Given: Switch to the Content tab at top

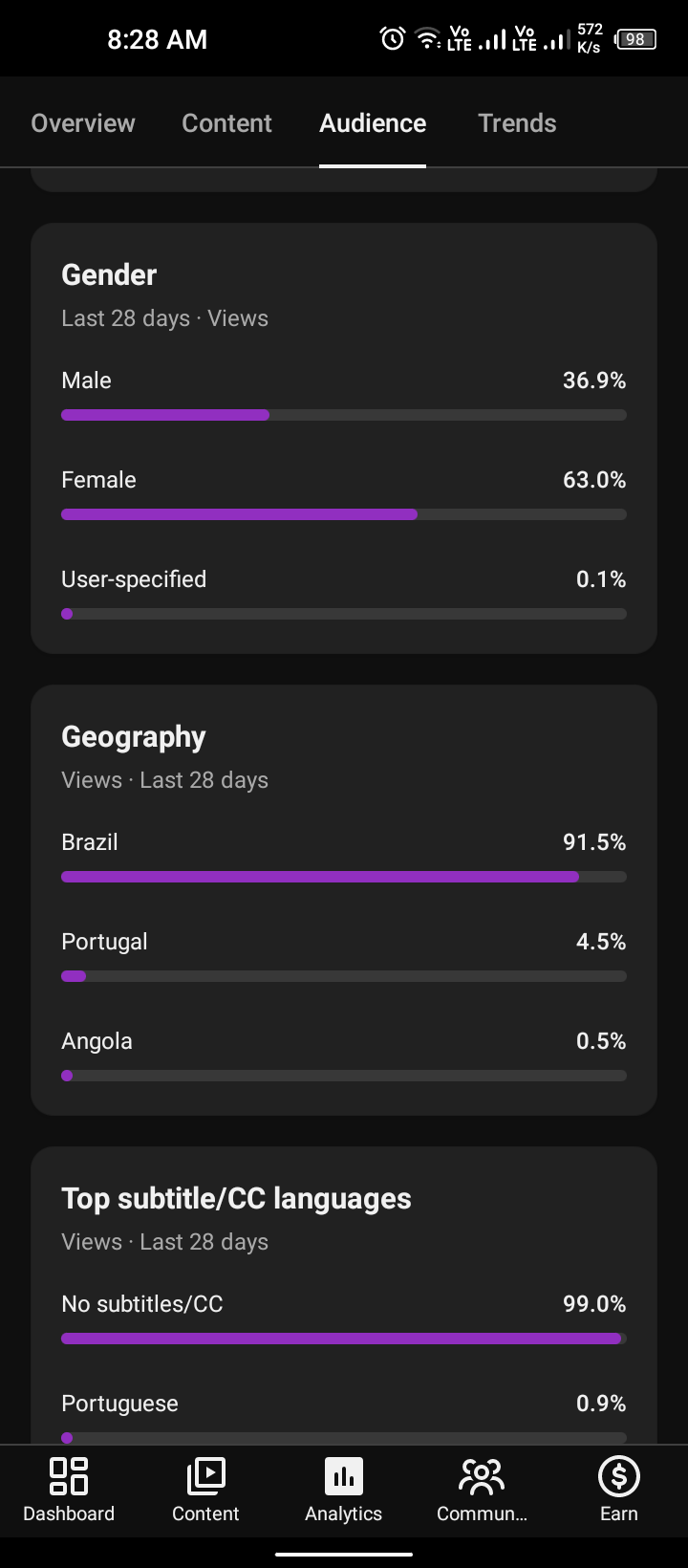Looking at the screenshot, I should 226,123.
